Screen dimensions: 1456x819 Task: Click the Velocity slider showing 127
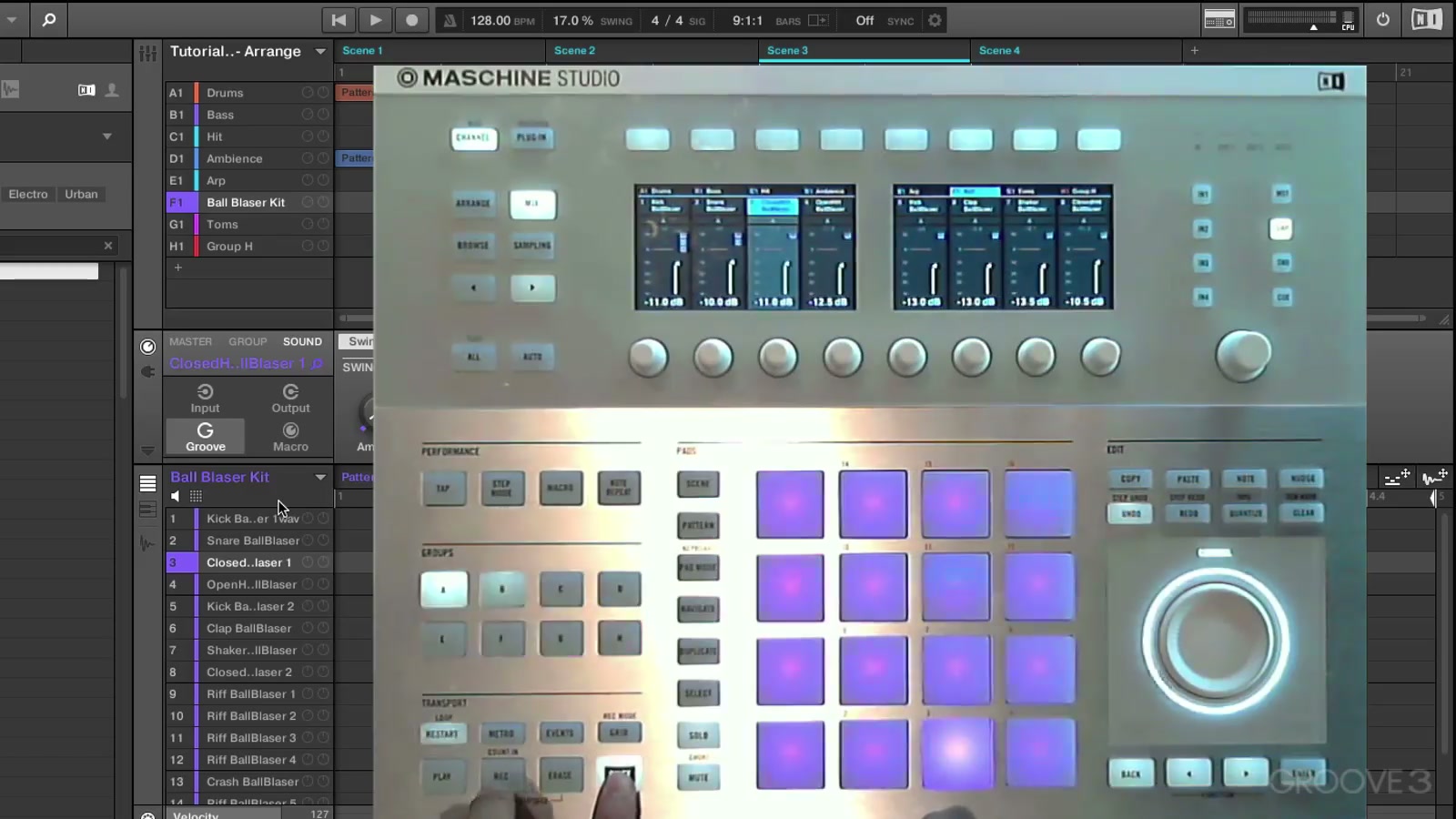(x=248, y=814)
